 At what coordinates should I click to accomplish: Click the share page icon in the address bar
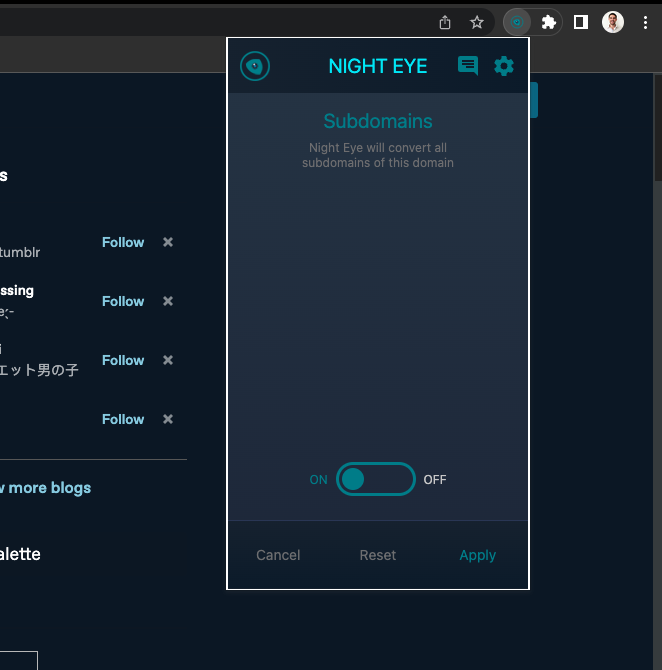(445, 22)
